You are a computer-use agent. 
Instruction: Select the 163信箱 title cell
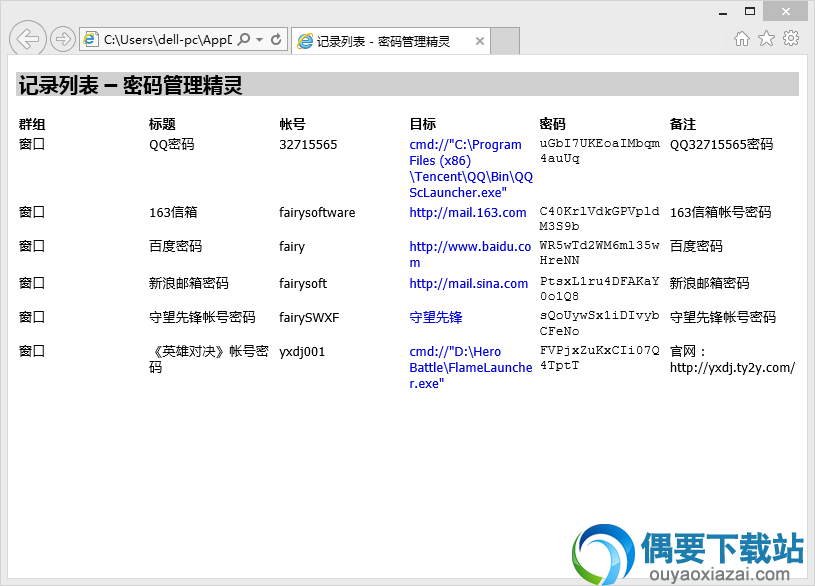[173, 213]
